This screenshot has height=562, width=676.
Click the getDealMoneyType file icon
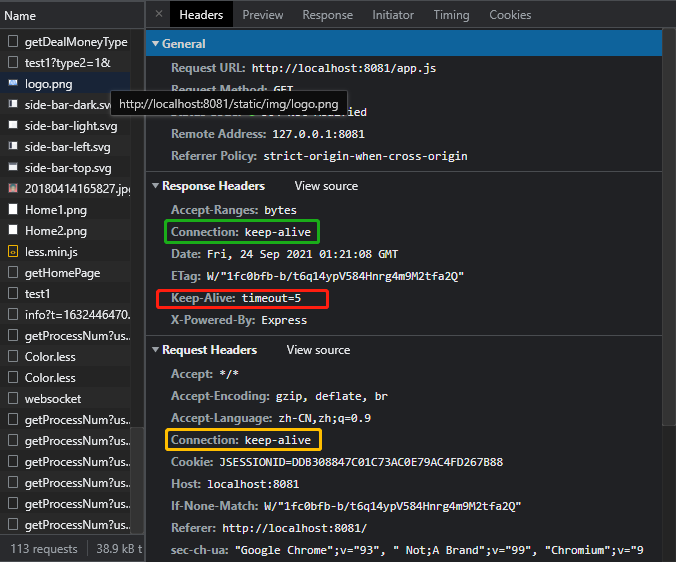click(13, 41)
